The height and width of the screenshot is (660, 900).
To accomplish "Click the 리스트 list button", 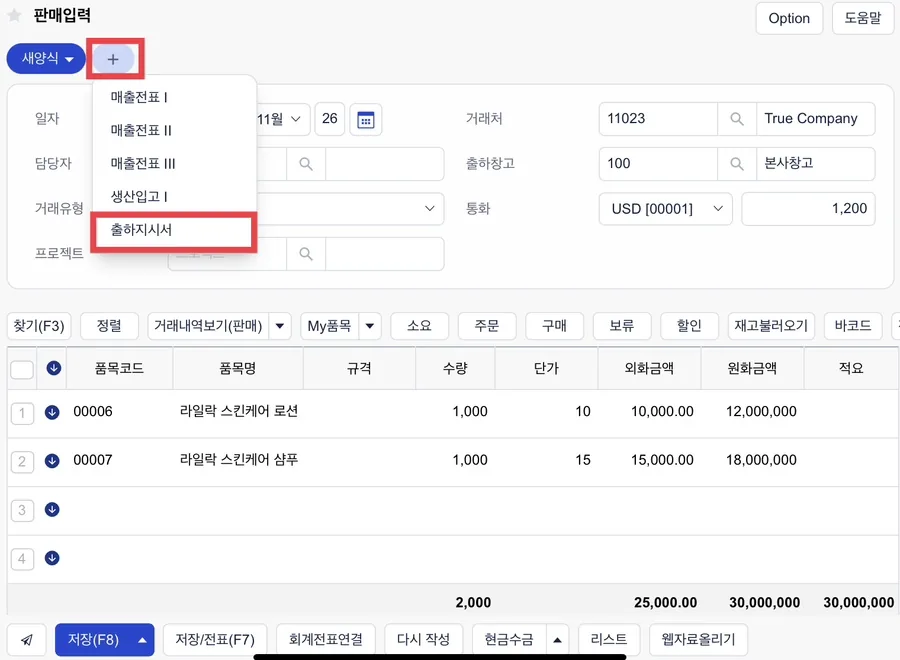I will [609, 640].
